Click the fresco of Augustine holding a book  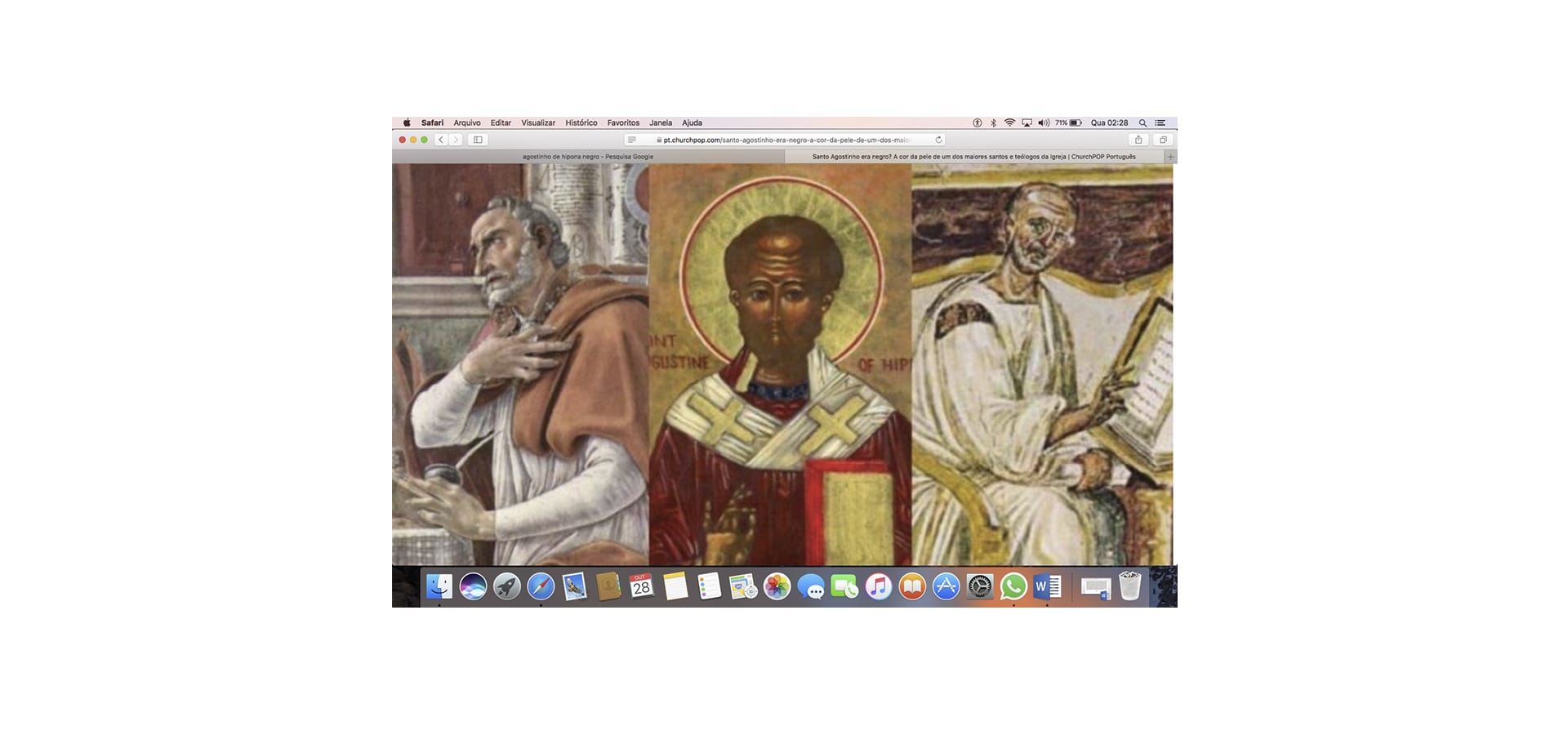coord(1042,364)
